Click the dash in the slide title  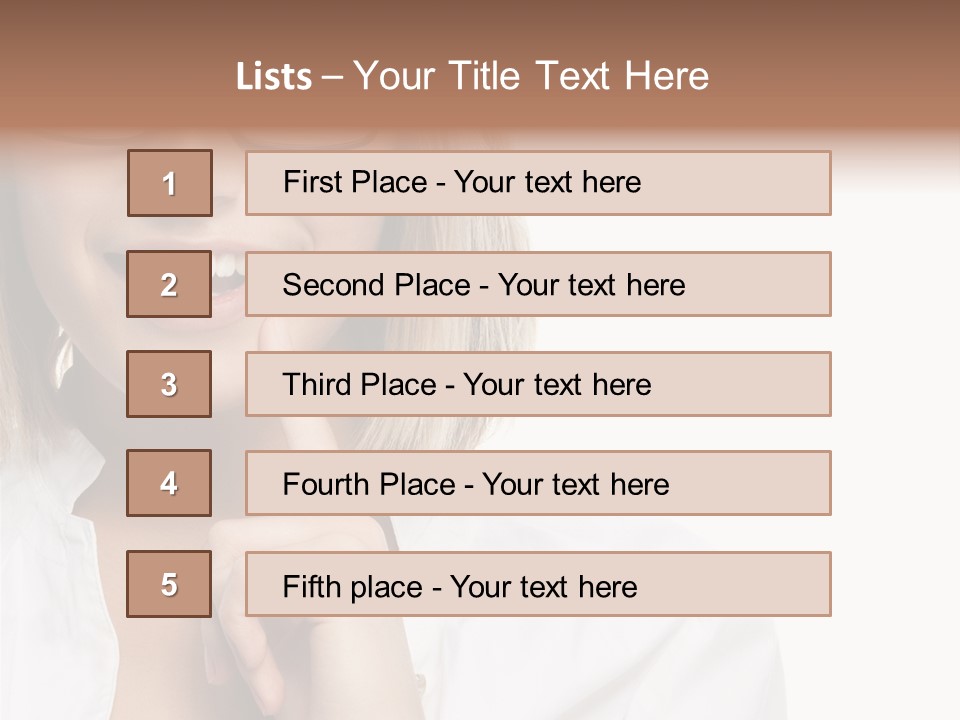332,77
